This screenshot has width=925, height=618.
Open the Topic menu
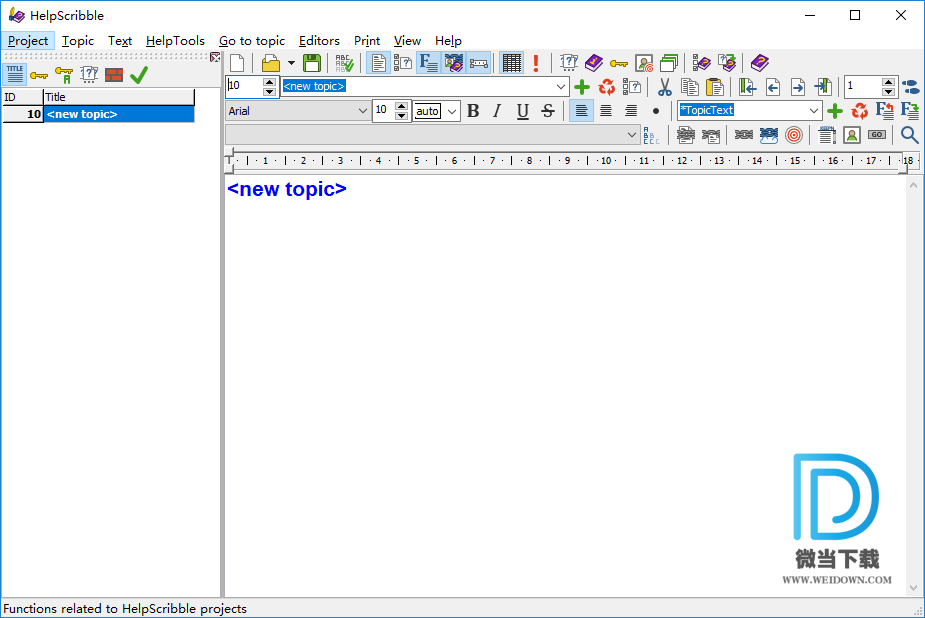(x=78, y=41)
